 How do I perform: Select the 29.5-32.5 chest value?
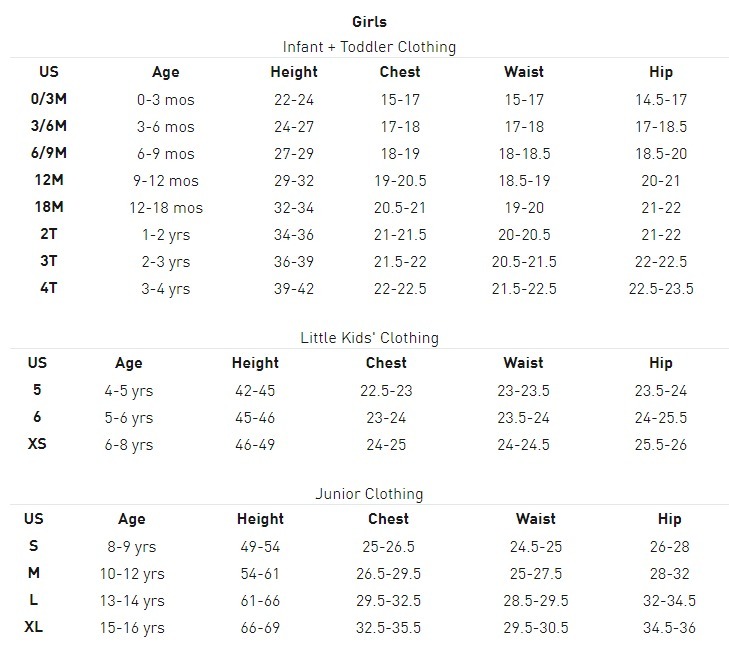pyautogui.click(x=388, y=601)
